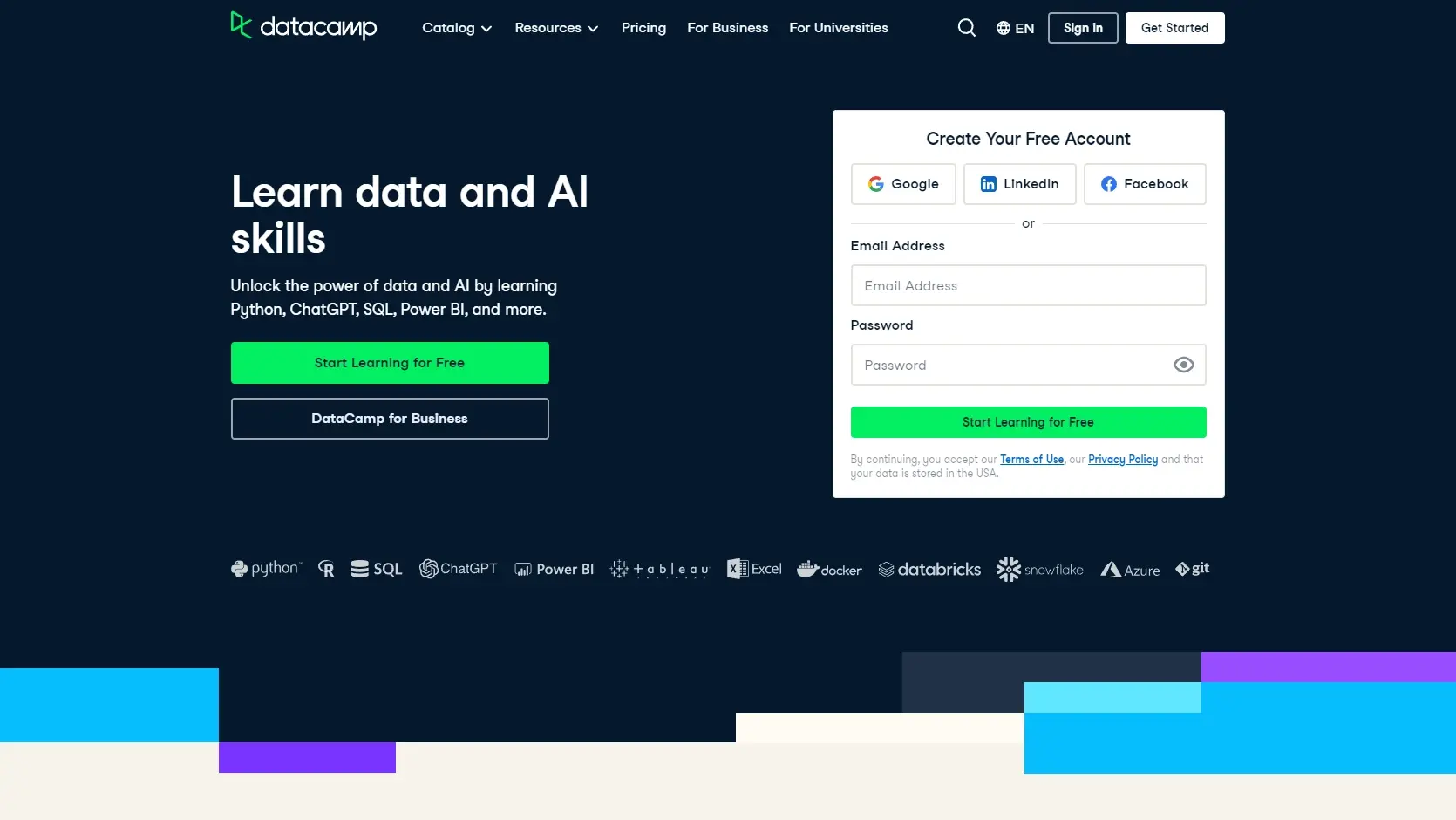Click the Python logo
Viewport: 1456px width, 820px height.
tap(266, 569)
